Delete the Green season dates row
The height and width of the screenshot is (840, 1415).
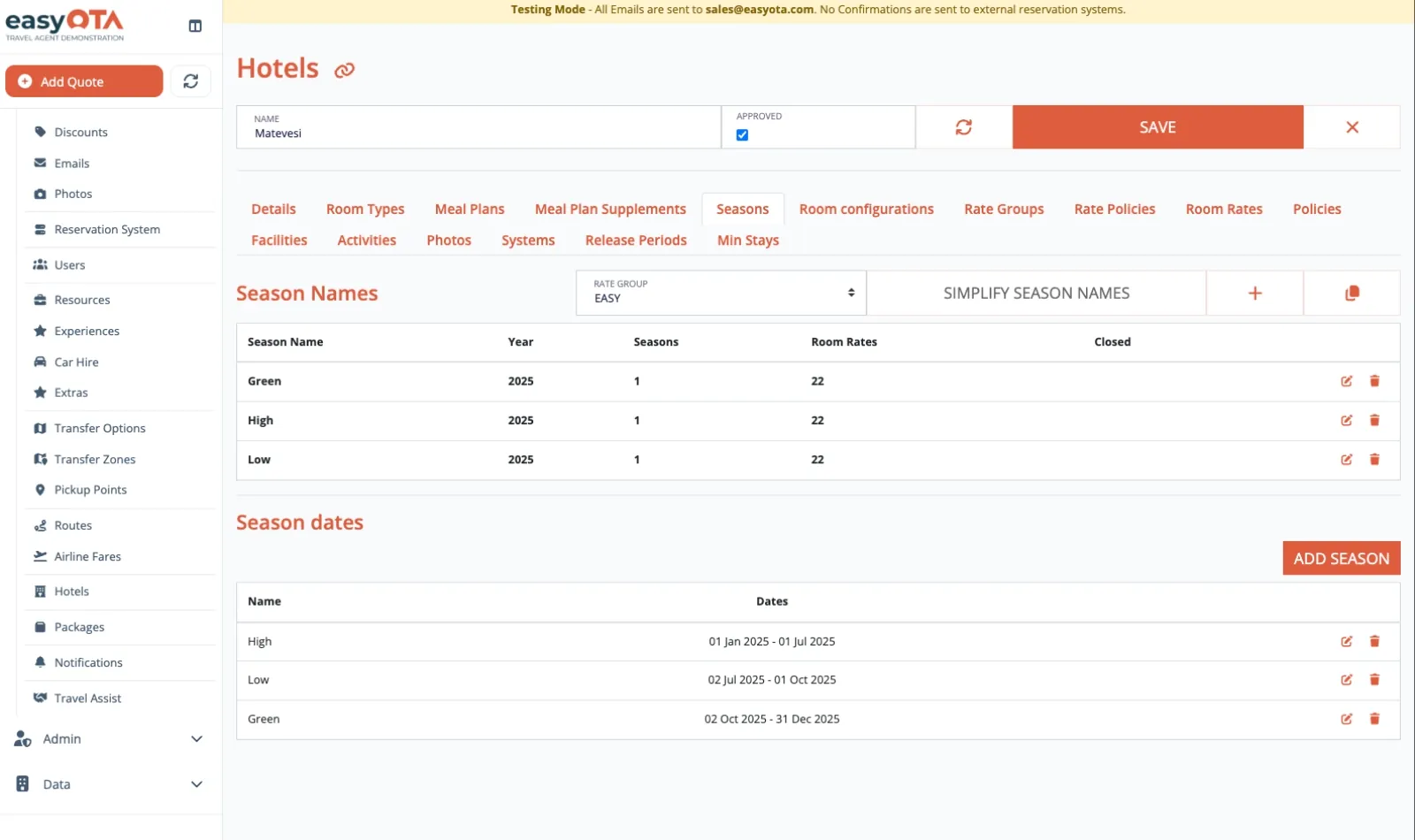point(1374,719)
